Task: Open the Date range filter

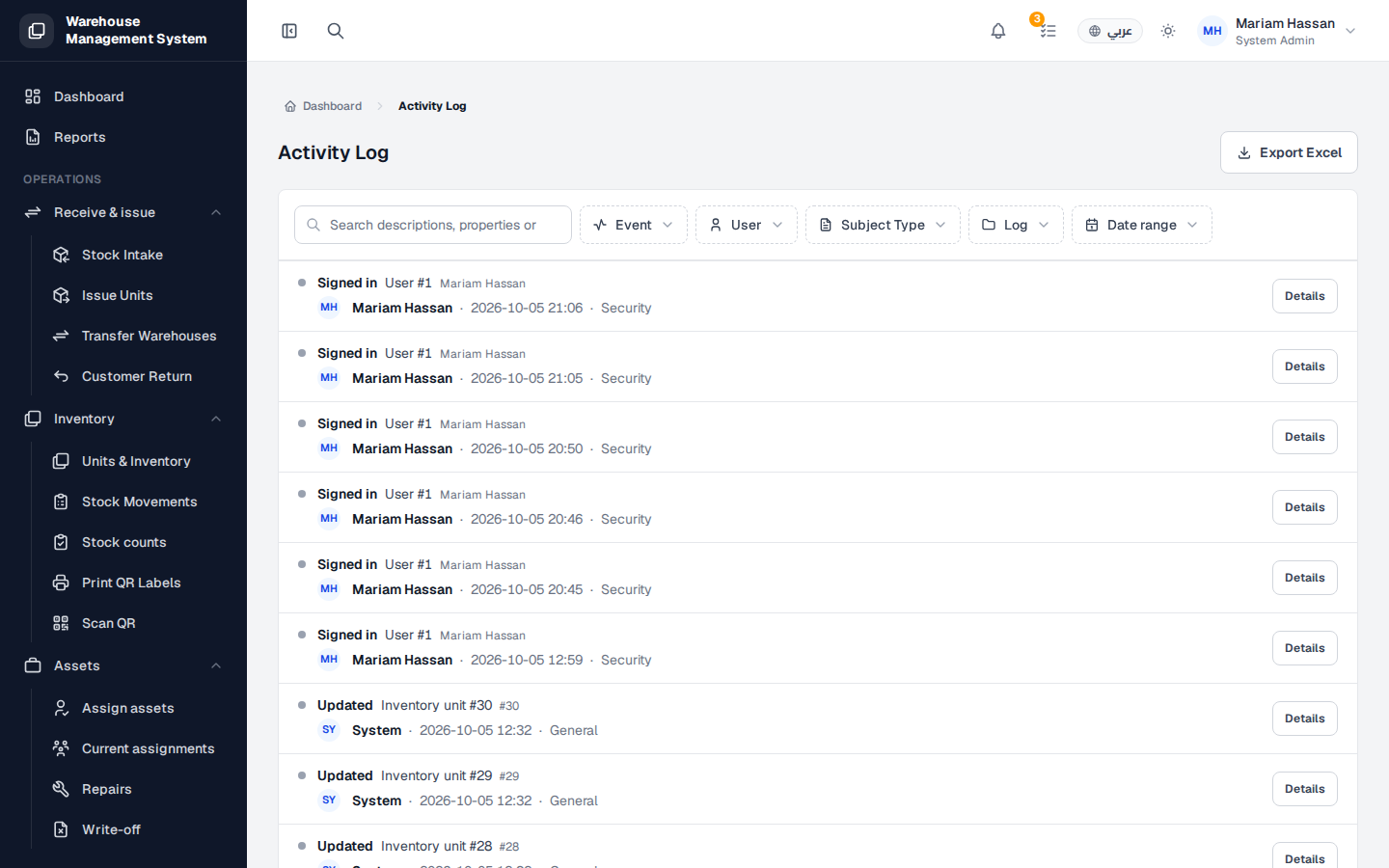Action: pyautogui.click(x=1142, y=225)
